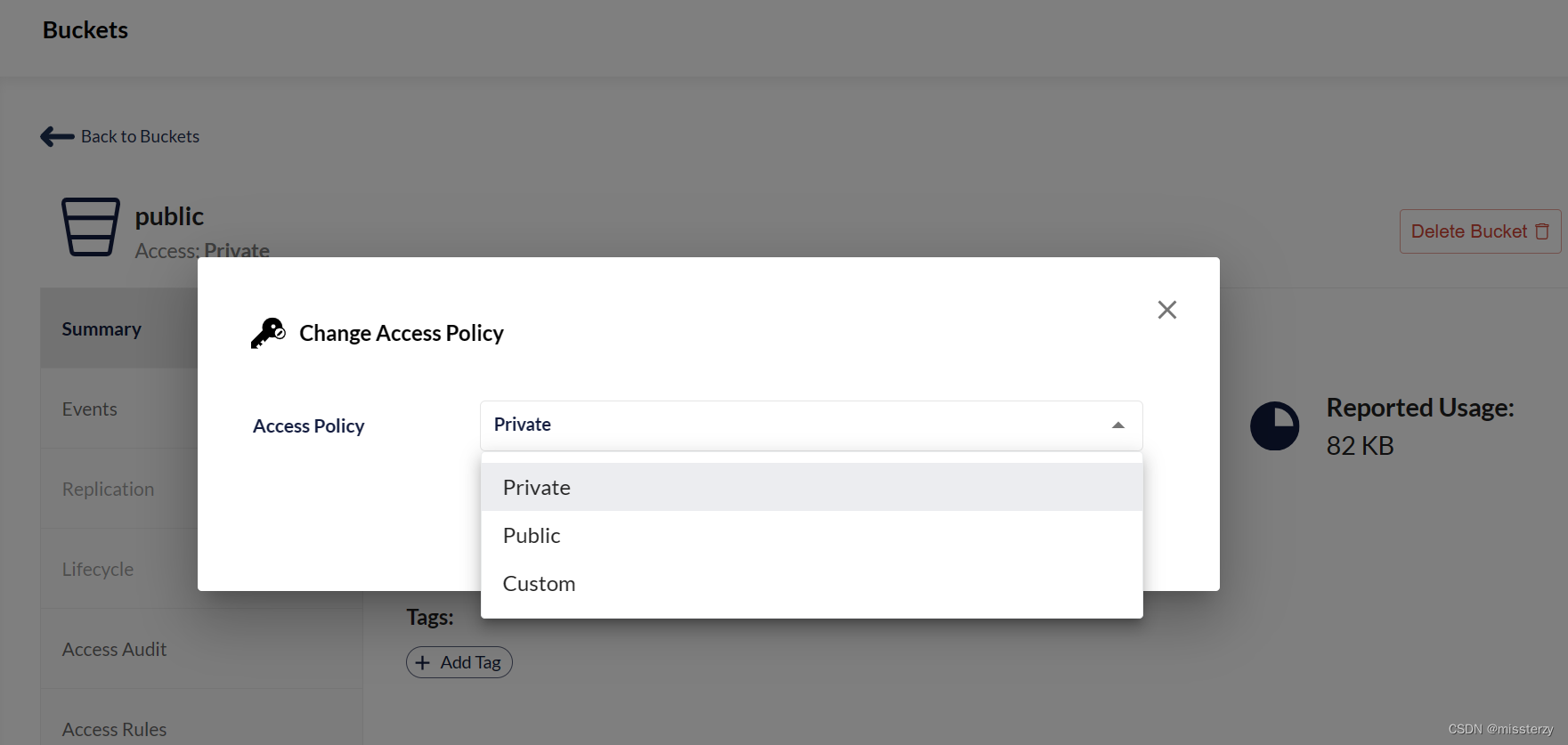Pick Custom access policy option
Viewport: 1568px width, 745px height.
[539, 583]
